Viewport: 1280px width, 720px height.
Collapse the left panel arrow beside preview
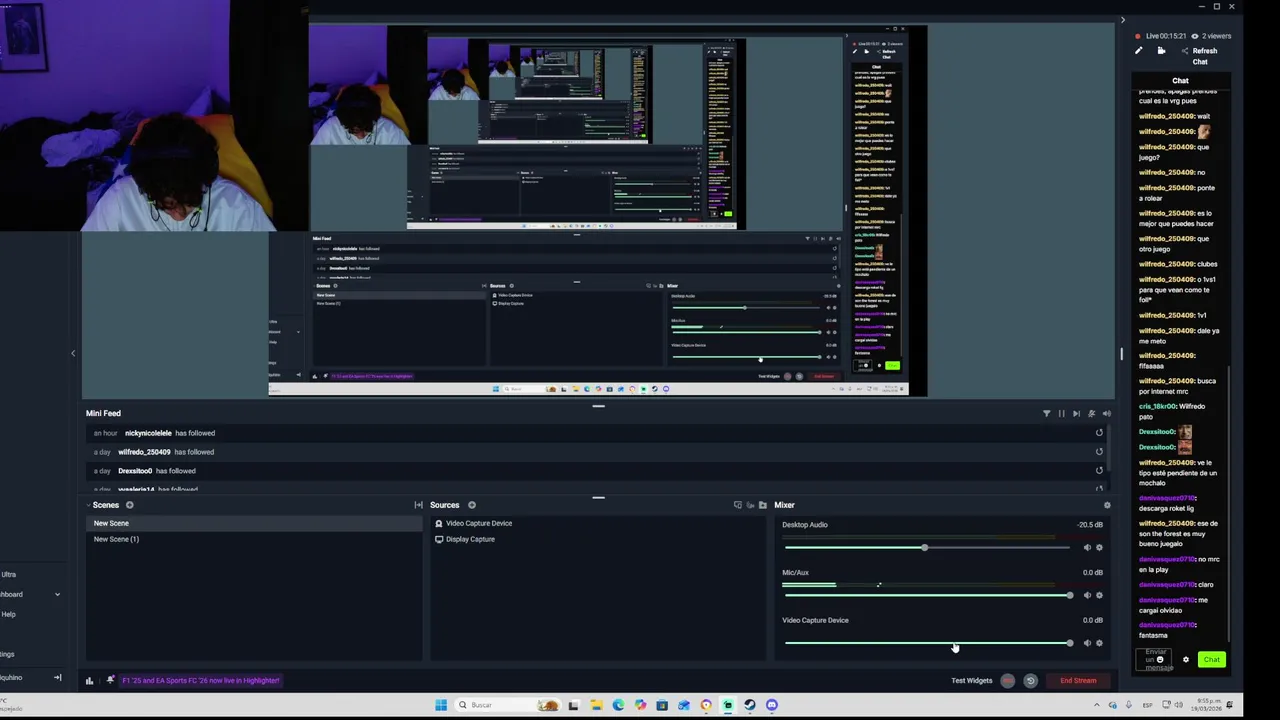[x=73, y=353]
